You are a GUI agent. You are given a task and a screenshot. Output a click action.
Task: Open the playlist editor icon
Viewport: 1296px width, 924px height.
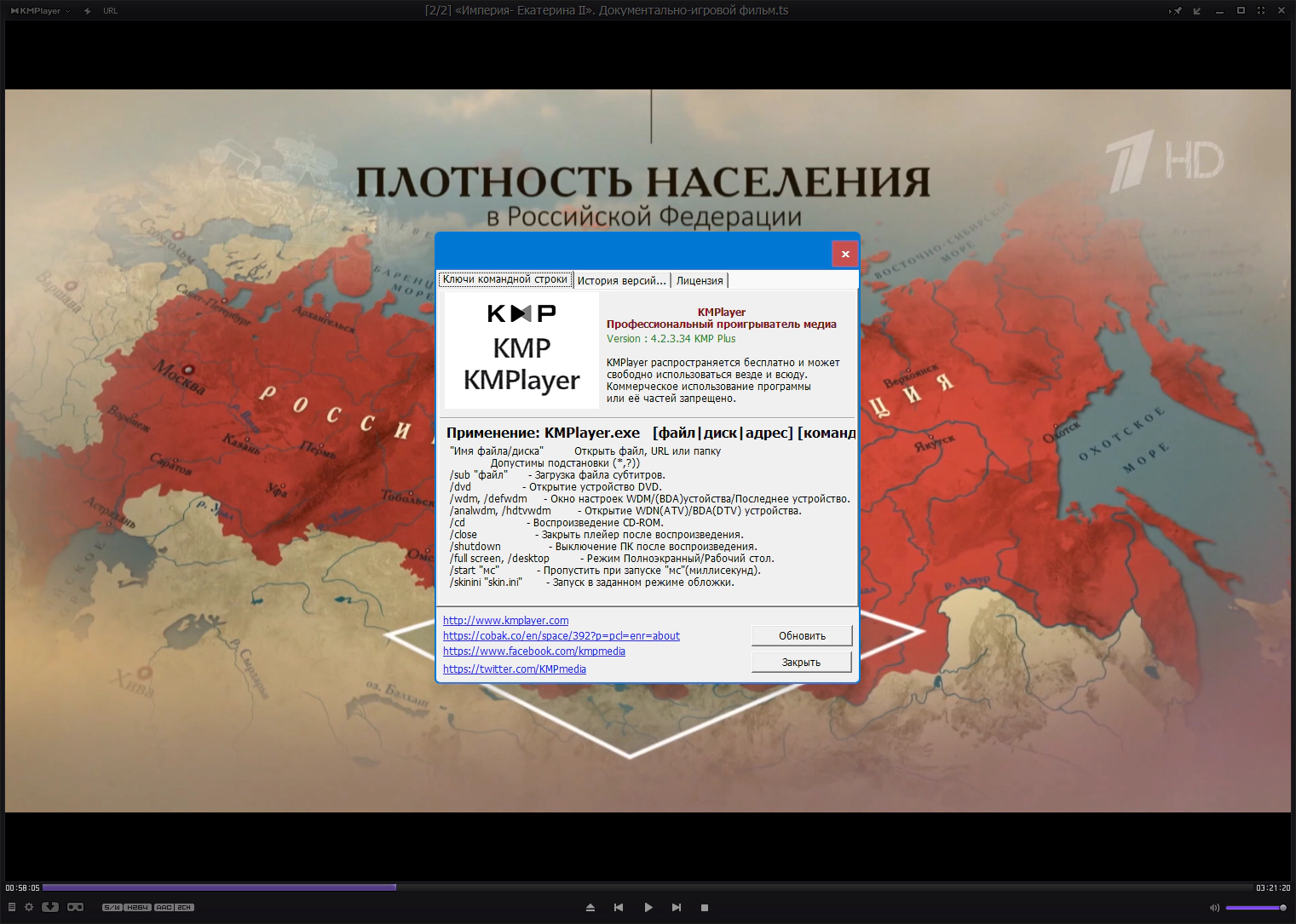(12, 907)
